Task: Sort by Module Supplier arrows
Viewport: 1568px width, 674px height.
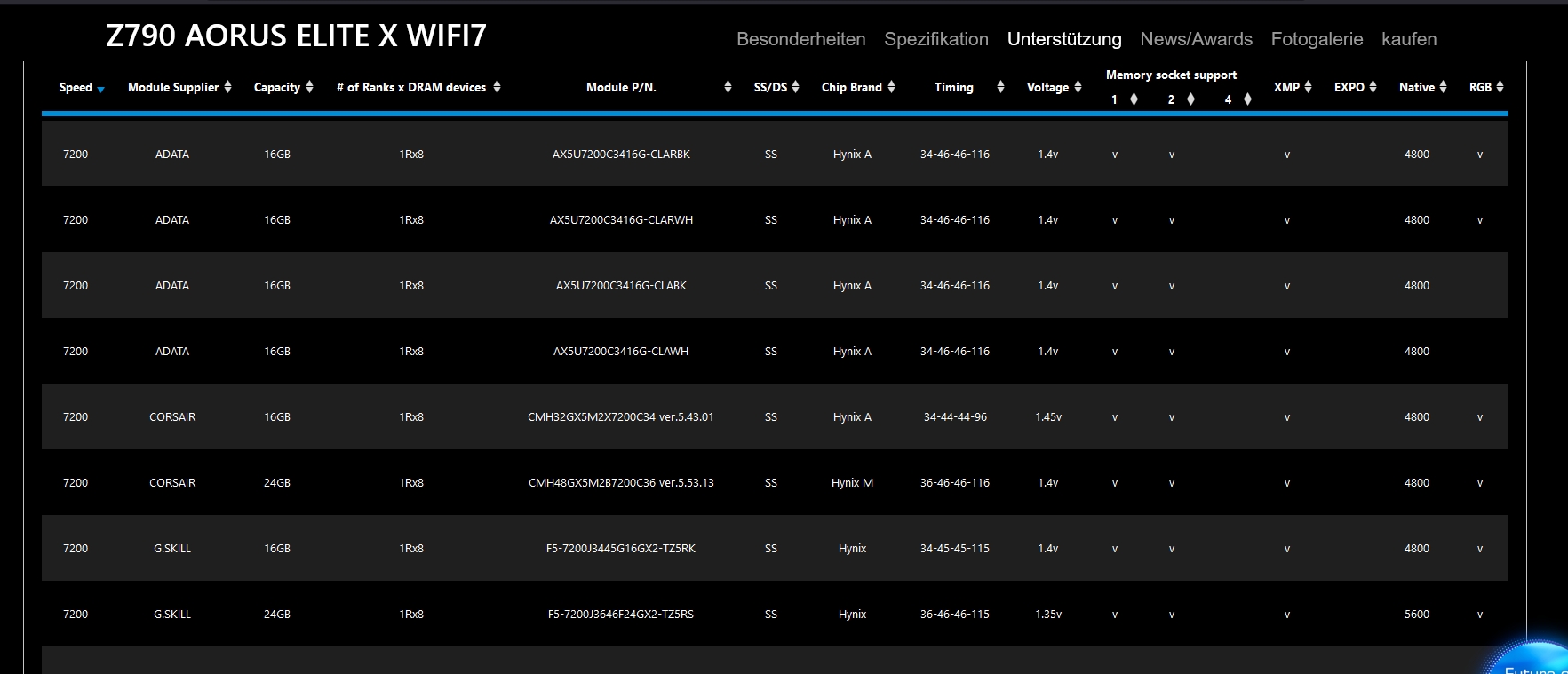Action: (227, 87)
